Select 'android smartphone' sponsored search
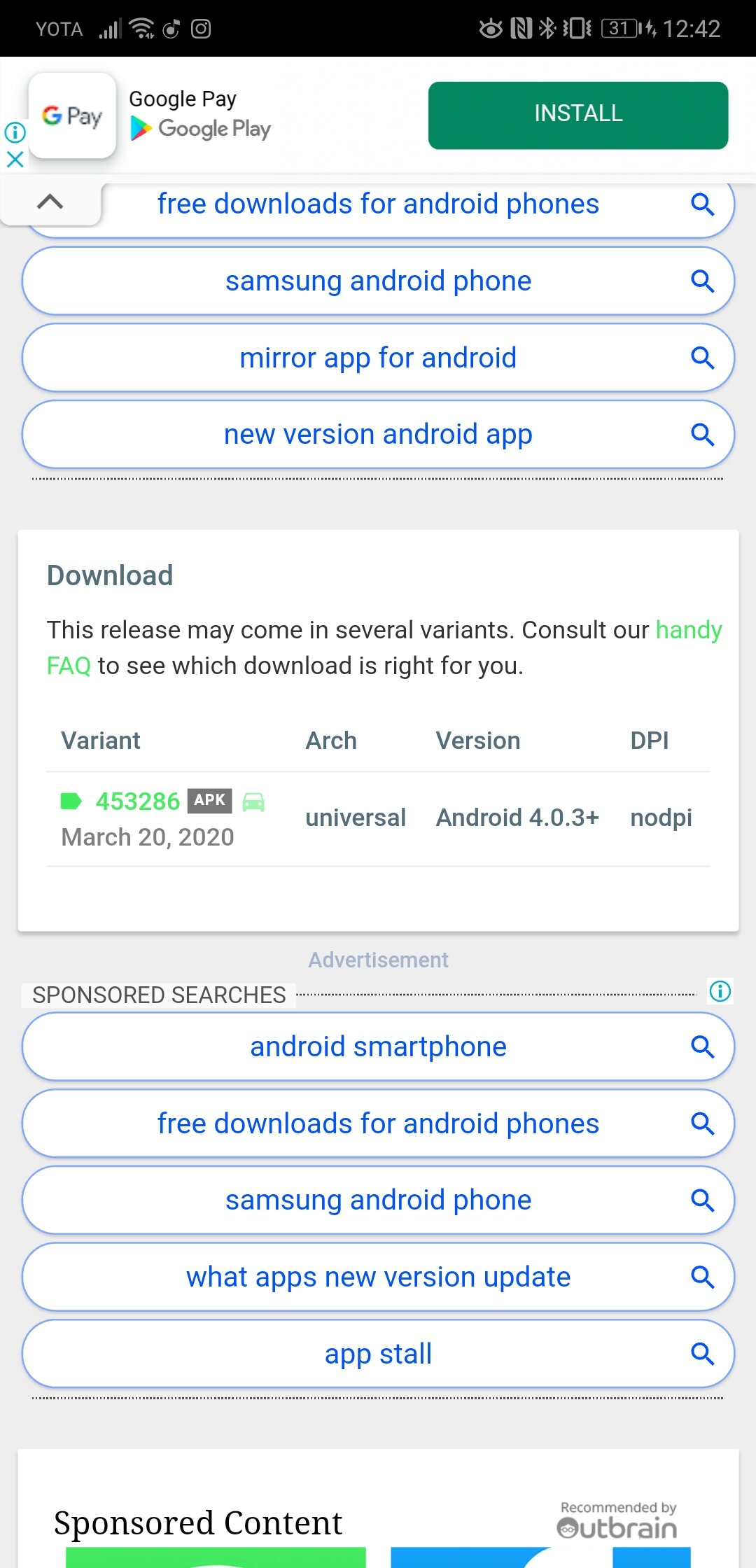The image size is (756, 1568). pos(378,1046)
